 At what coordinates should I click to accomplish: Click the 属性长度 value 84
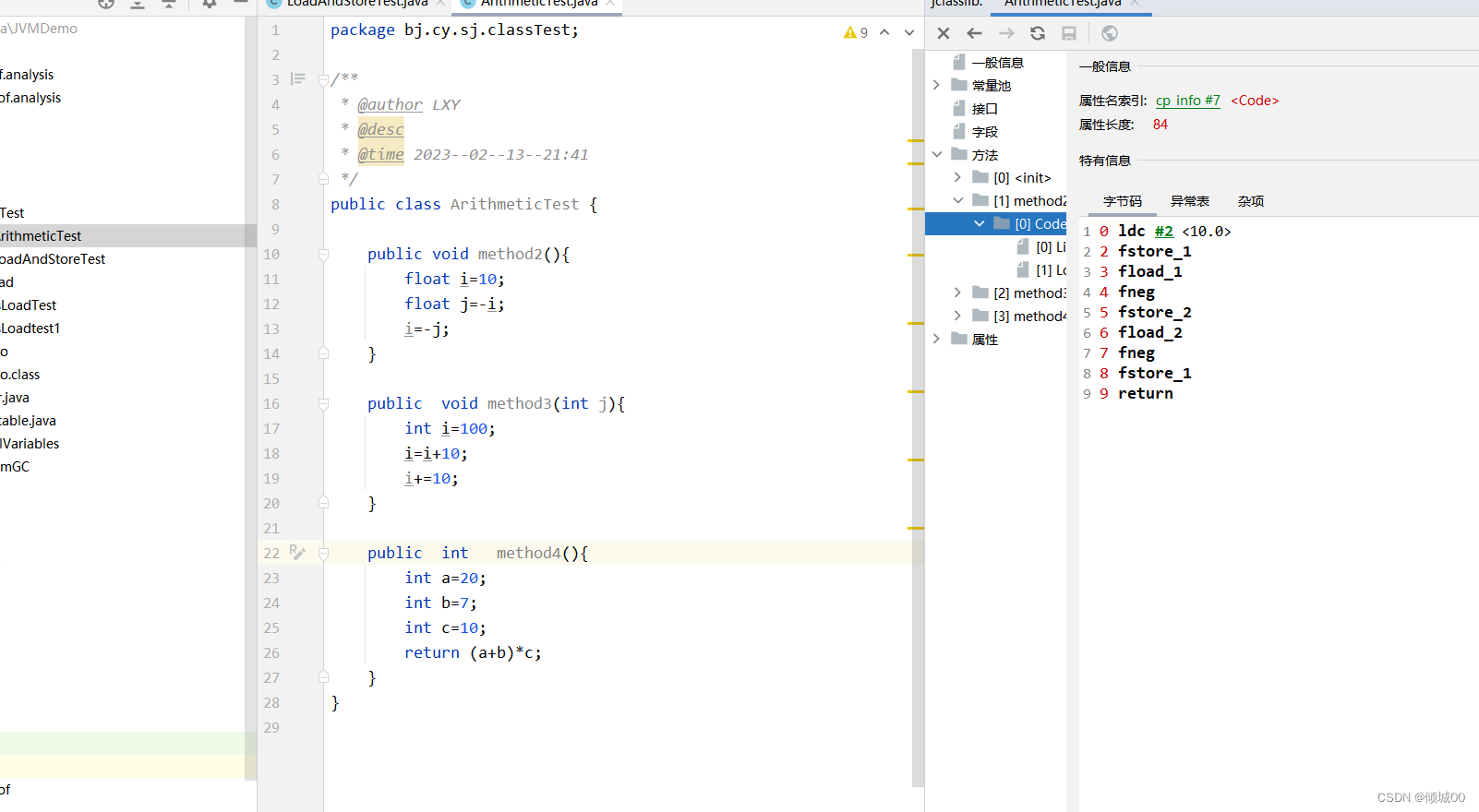tap(1160, 125)
